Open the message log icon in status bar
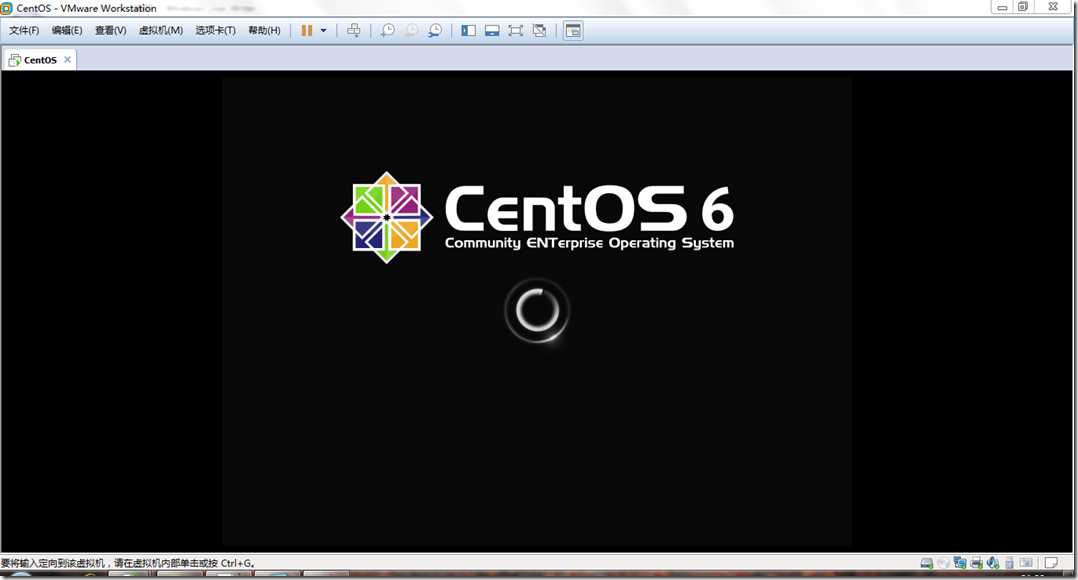 [1051, 563]
